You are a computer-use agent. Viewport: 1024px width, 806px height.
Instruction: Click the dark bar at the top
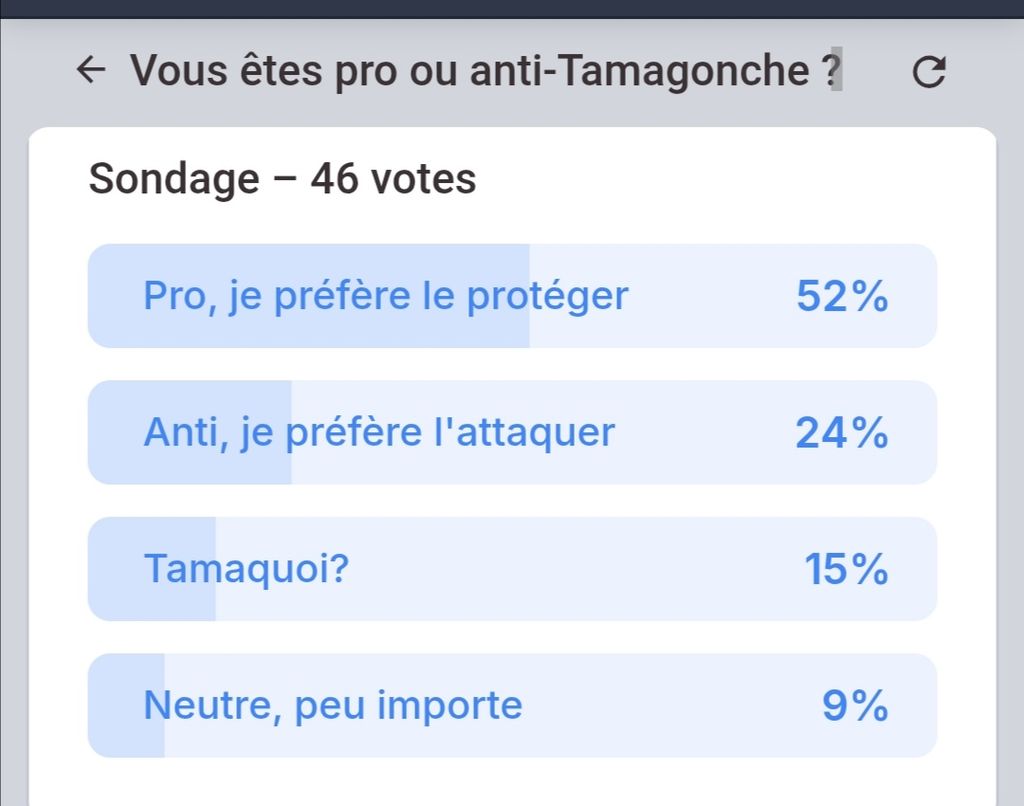512,8
